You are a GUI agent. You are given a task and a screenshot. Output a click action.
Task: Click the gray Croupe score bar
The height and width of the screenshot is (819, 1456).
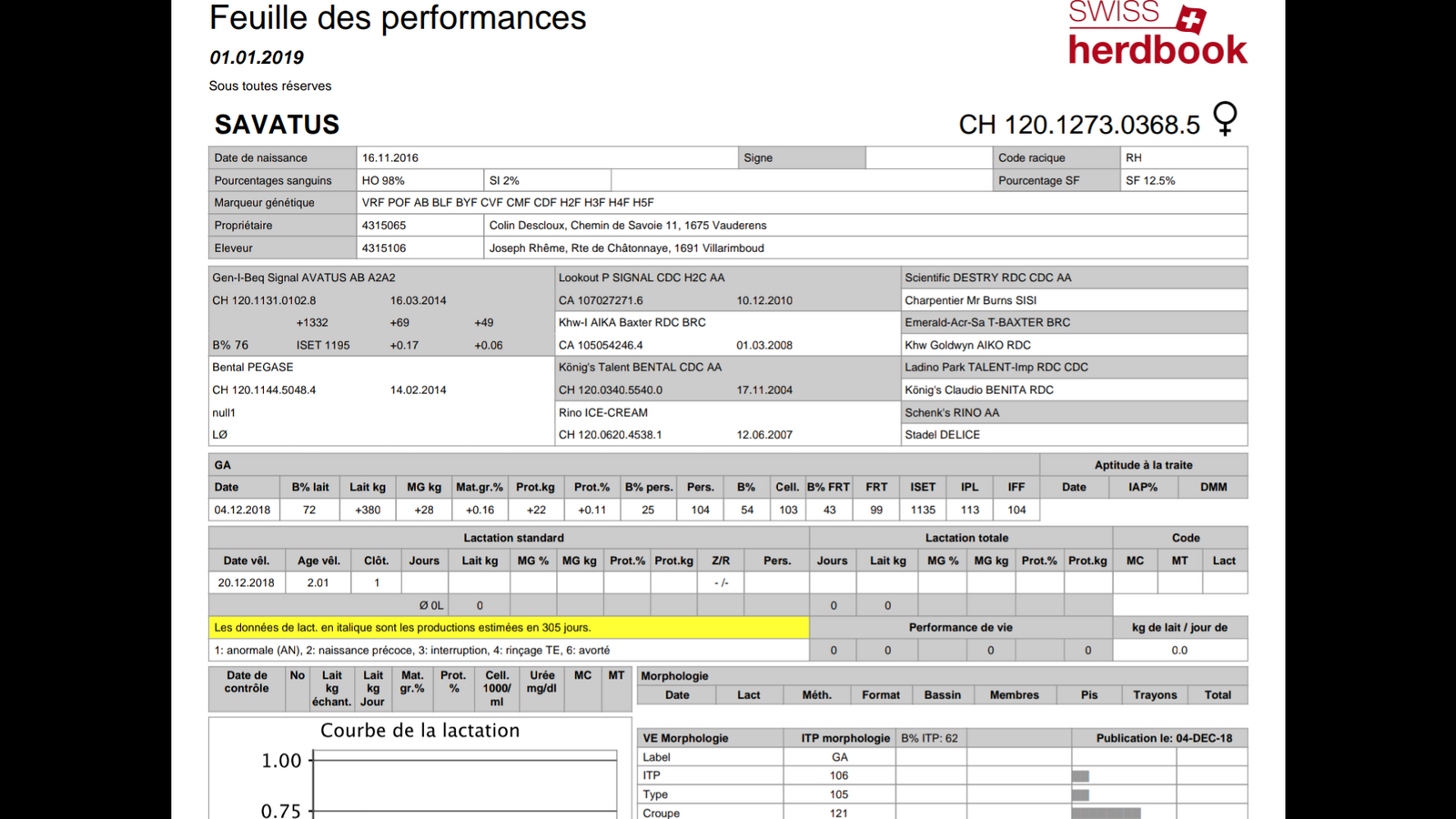point(1106,813)
